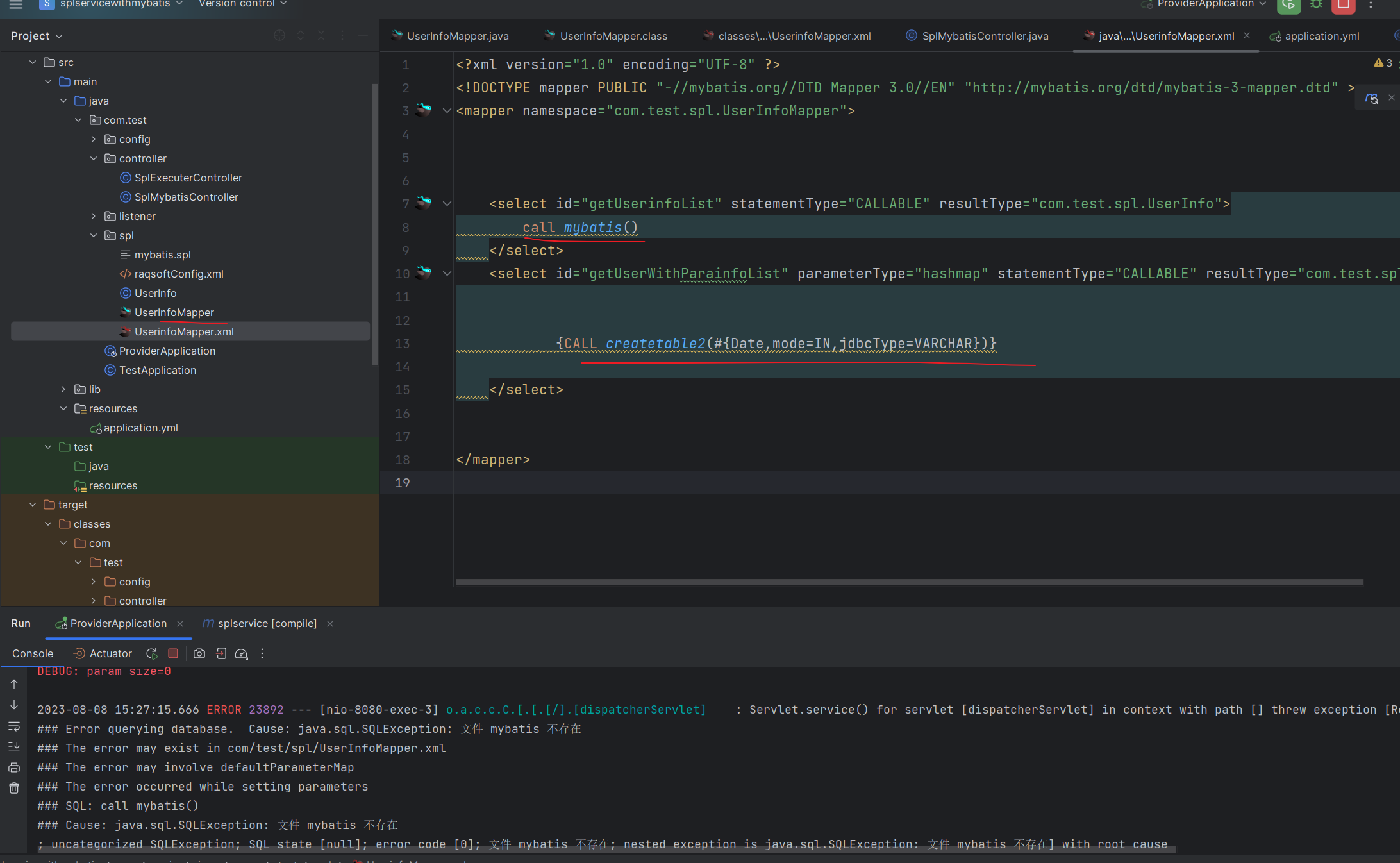This screenshot has height=863, width=1400.
Task: Click the debug bug icon in top toolbar
Action: pos(1316,4)
